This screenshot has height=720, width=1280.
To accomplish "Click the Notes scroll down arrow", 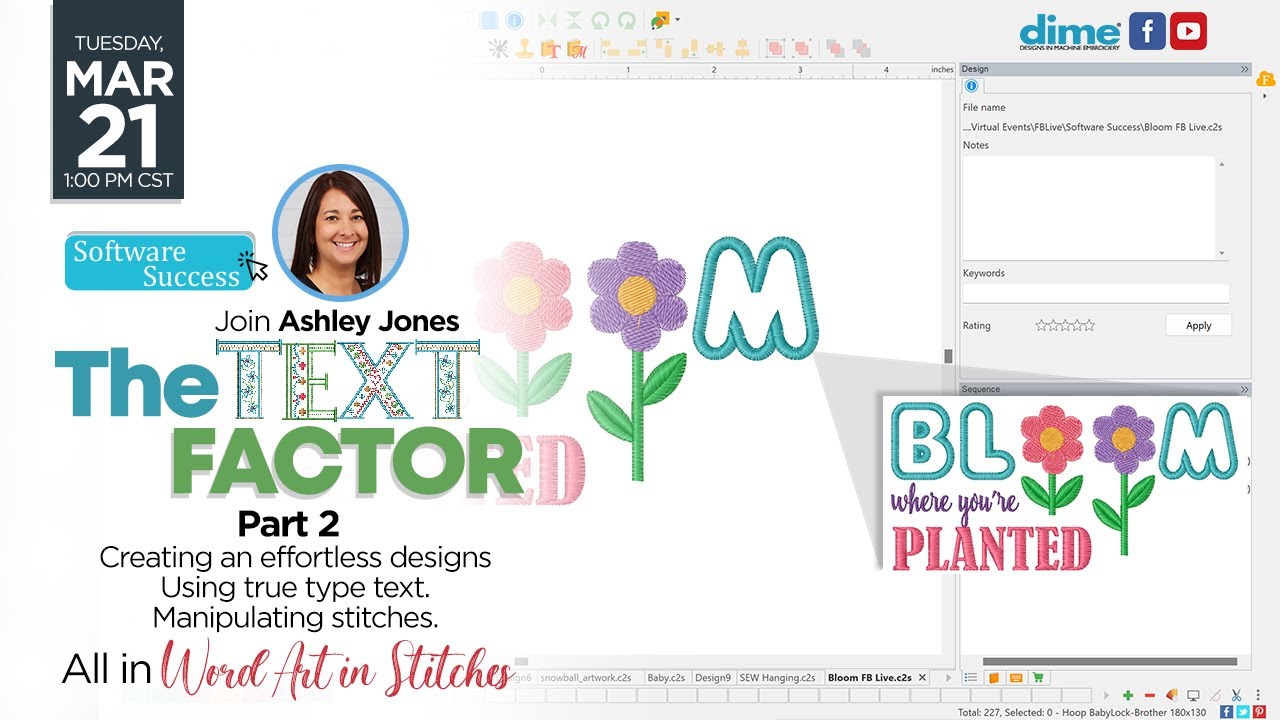I will click(1222, 252).
